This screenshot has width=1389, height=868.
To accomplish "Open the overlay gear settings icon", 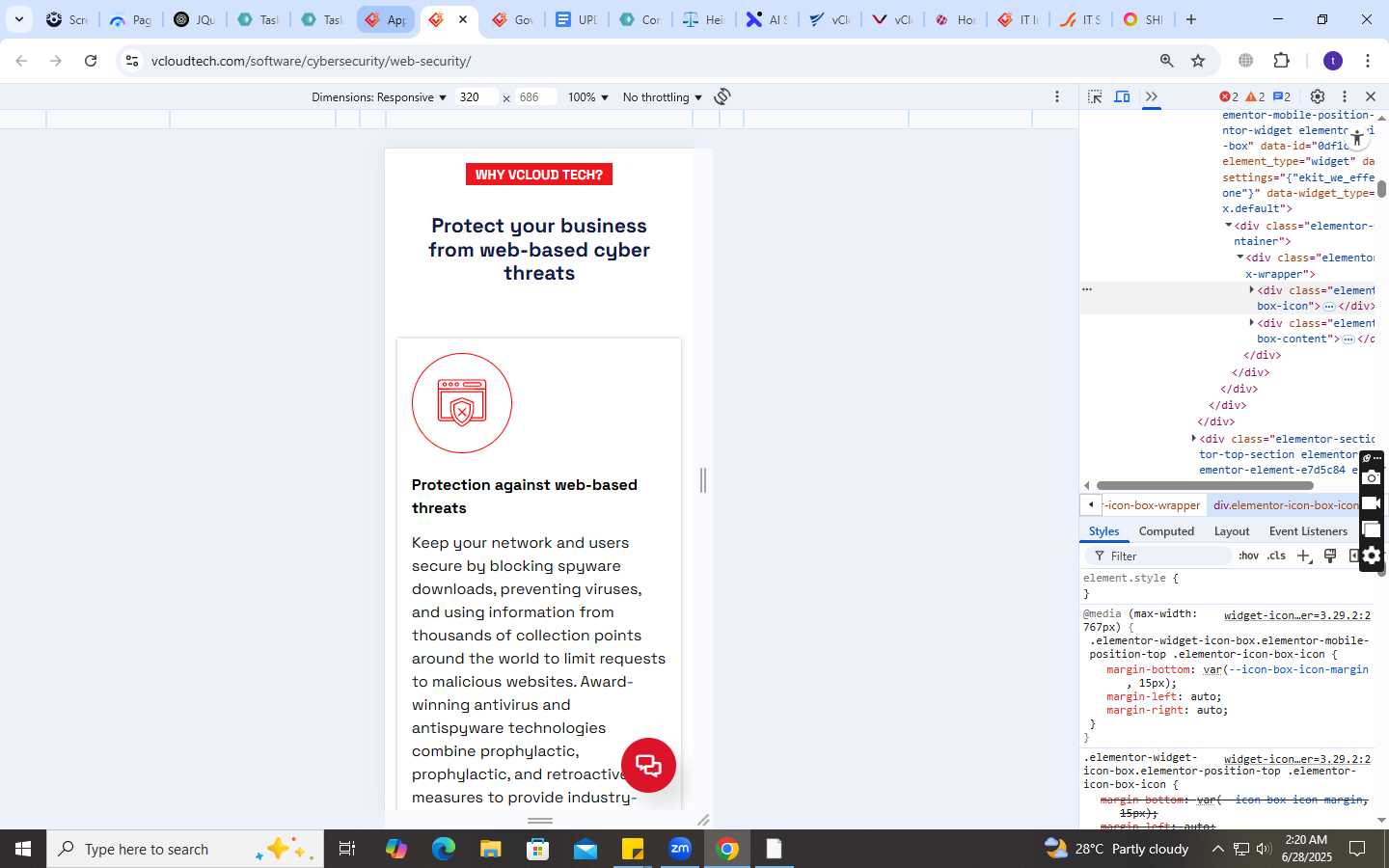I will pyautogui.click(x=1372, y=556).
